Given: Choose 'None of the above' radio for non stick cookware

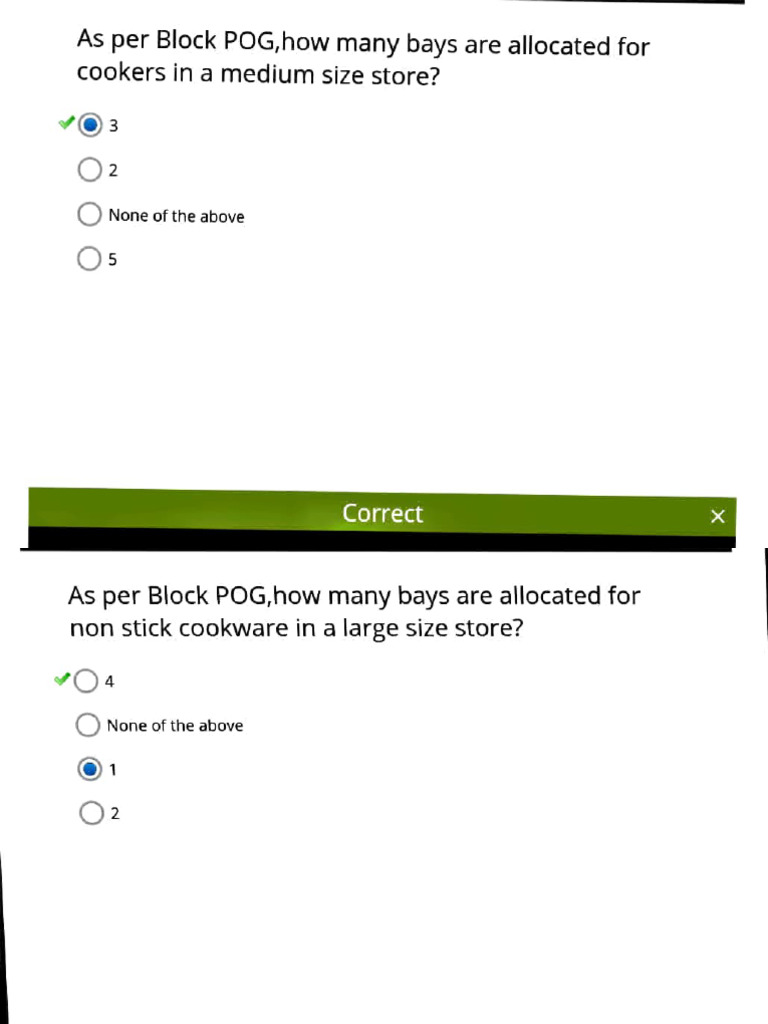Looking at the screenshot, I should coord(88,725).
